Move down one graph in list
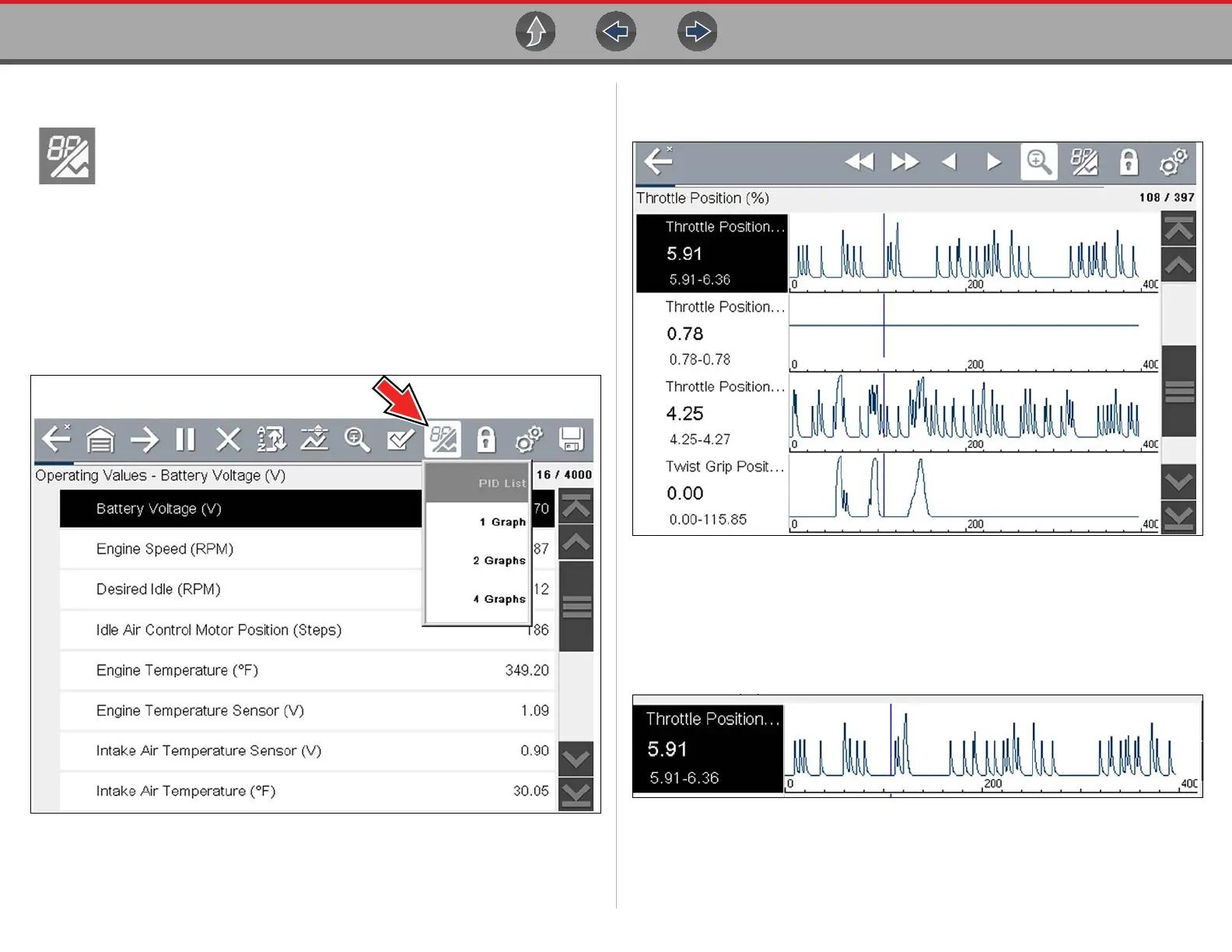Image resolution: width=1232 pixels, height=952 pixels. click(x=1178, y=482)
